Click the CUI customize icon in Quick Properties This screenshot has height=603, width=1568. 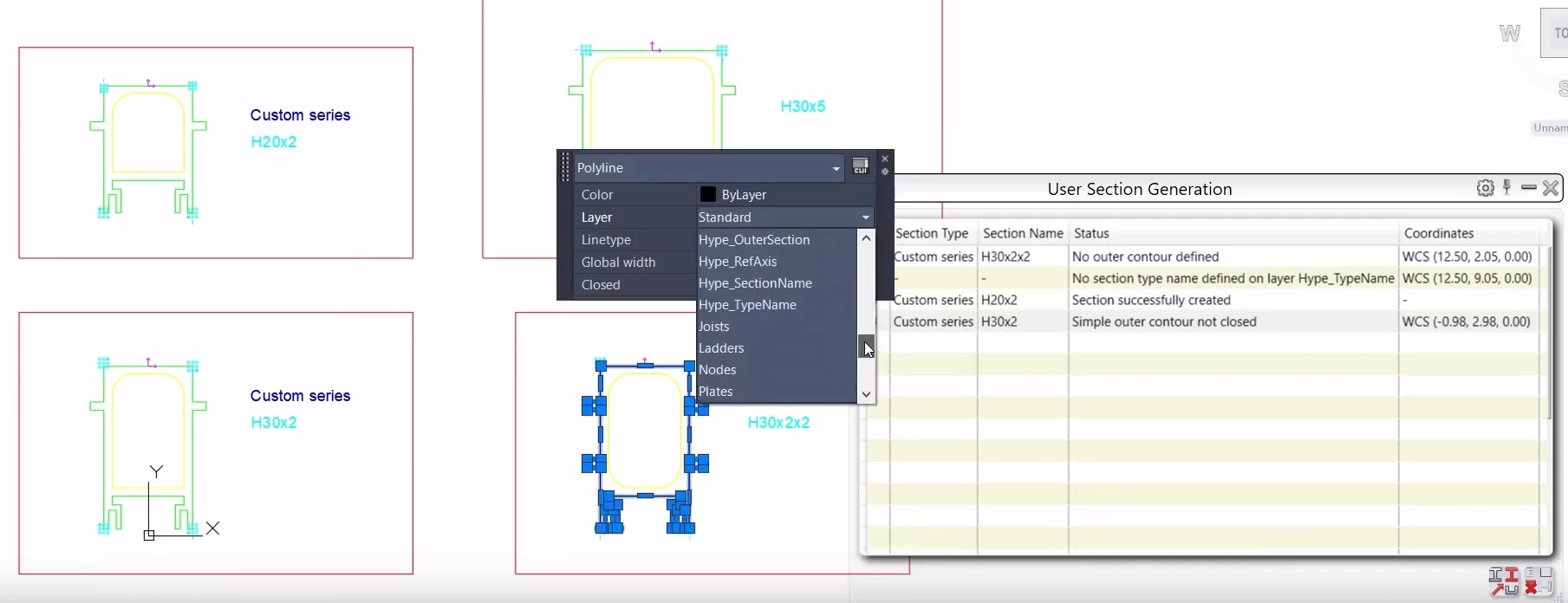coord(860,166)
